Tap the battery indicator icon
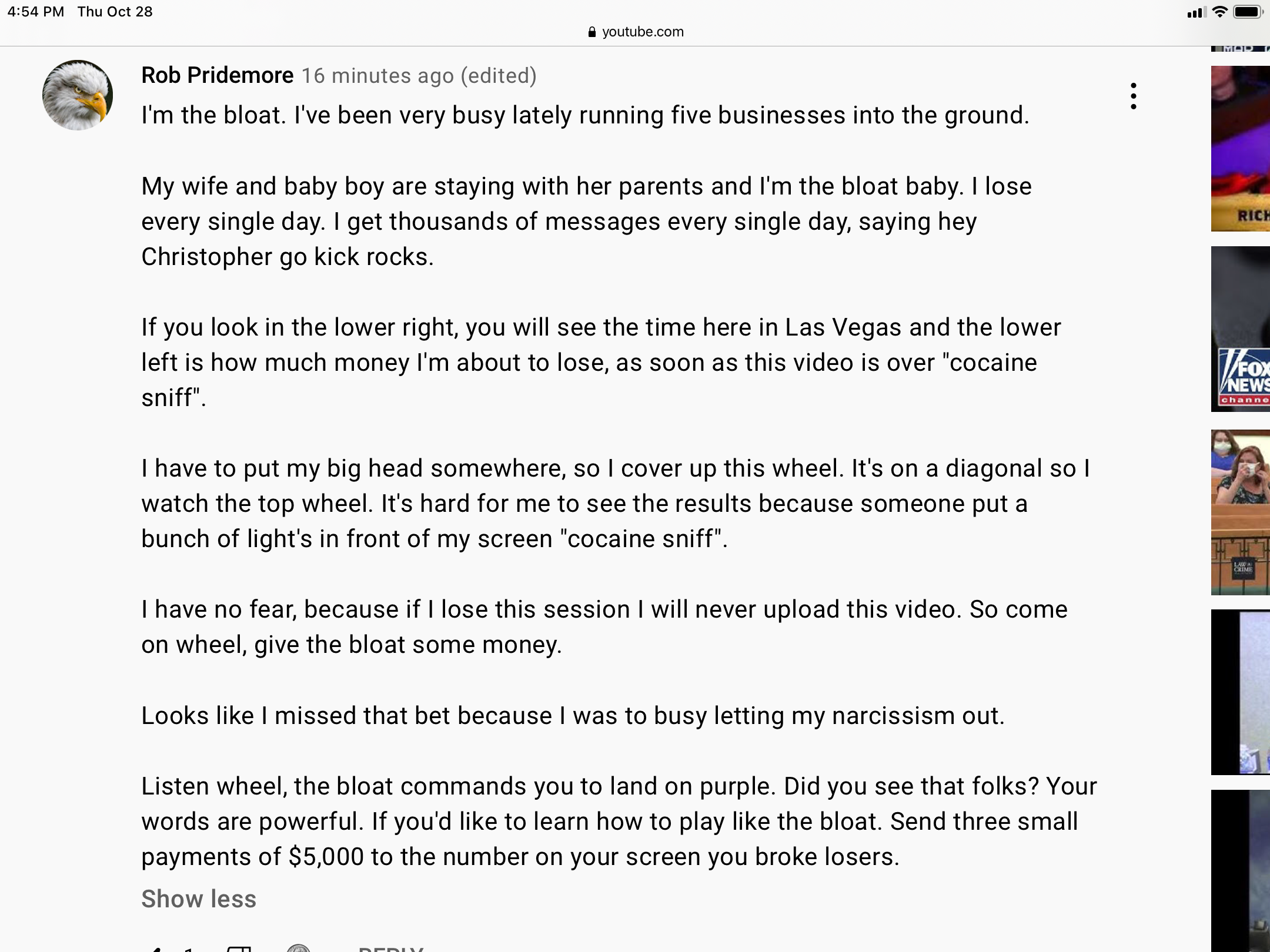This screenshot has width=1270, height=952. [x=1248, y=12]
